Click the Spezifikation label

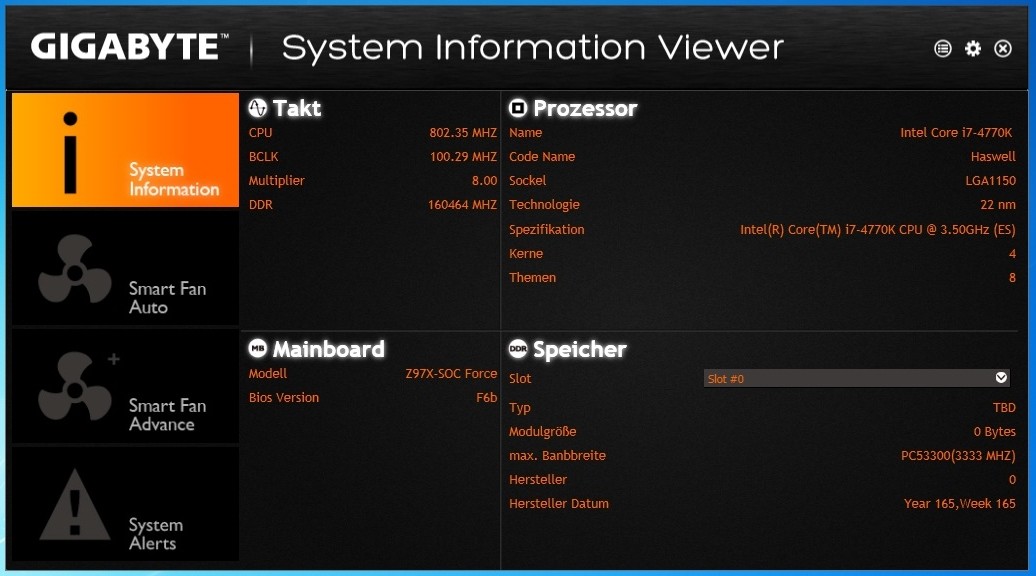(x=546, y=230)
